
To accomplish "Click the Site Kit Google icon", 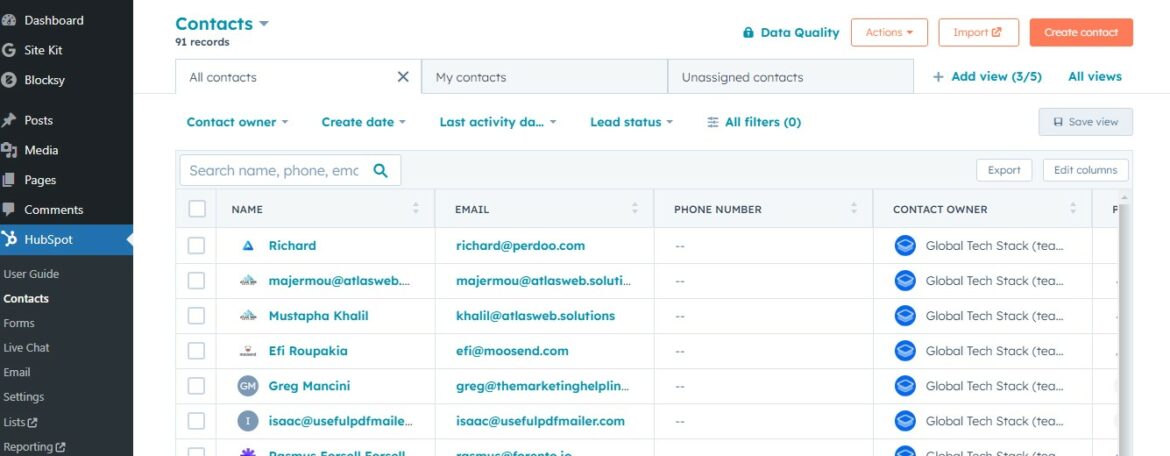I will click(9, 50).
